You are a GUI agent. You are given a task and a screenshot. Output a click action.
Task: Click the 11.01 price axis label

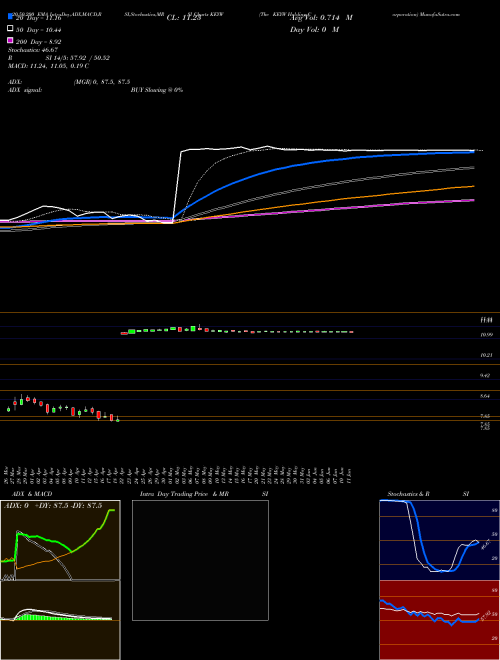[487, 321]
